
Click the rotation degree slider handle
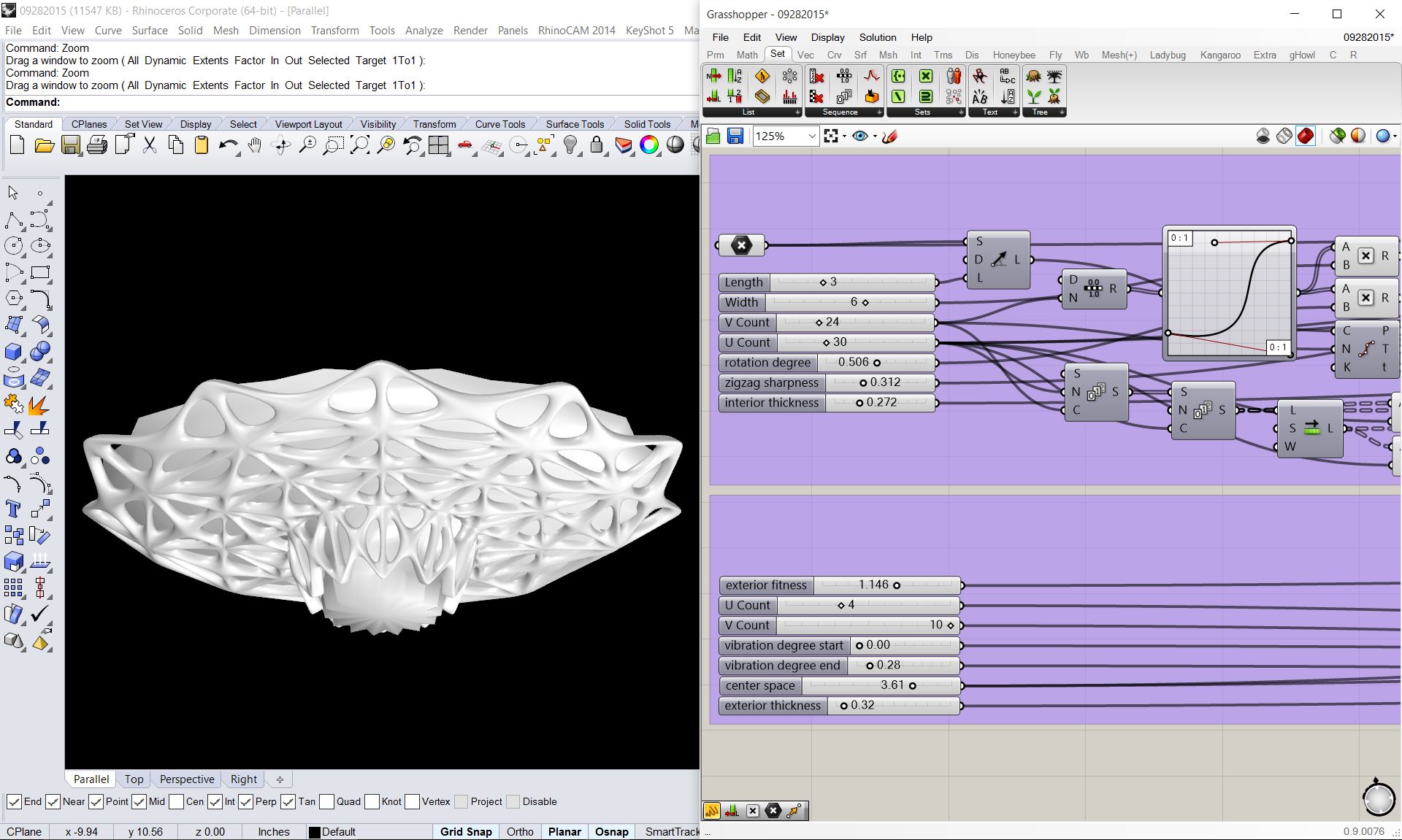[x=876, y=363]
